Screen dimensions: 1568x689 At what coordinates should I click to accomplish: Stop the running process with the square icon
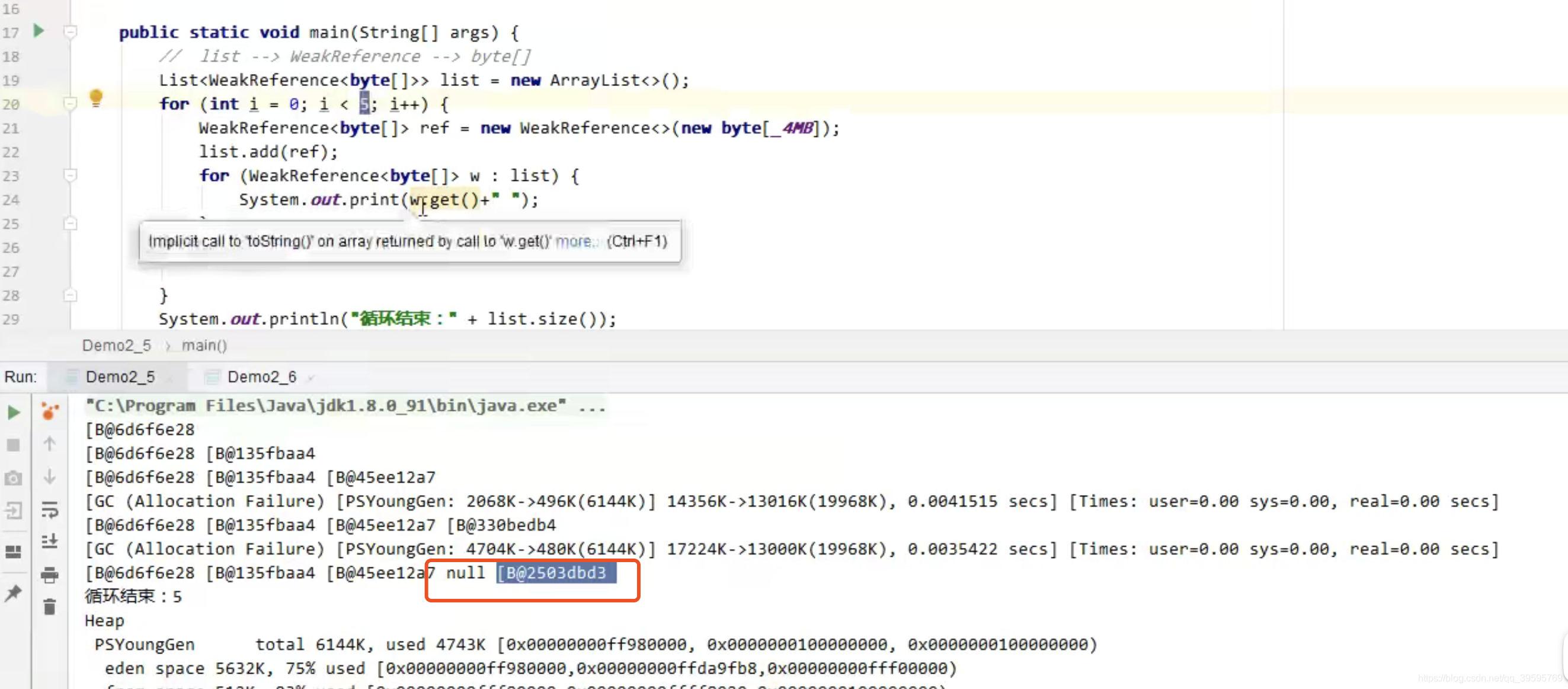[14, 445]
